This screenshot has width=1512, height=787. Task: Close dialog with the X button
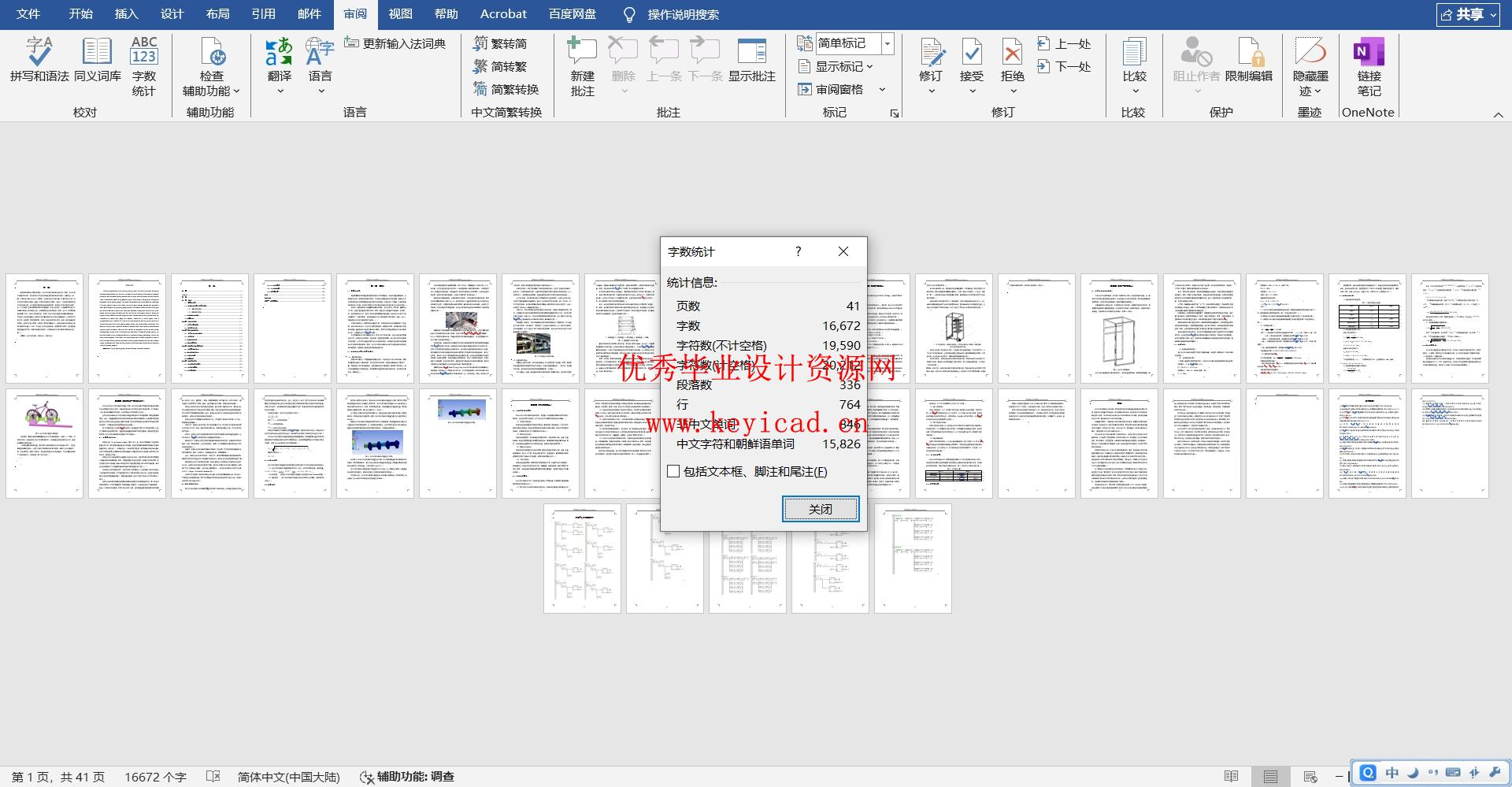coord(843,251)
